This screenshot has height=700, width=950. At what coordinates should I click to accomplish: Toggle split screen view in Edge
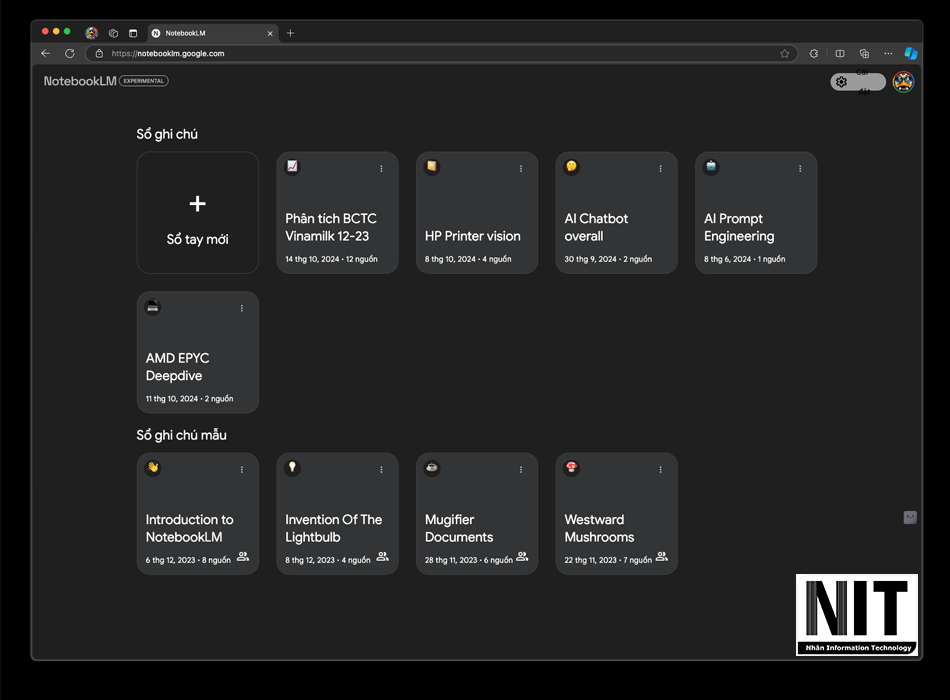pos(840,53)
